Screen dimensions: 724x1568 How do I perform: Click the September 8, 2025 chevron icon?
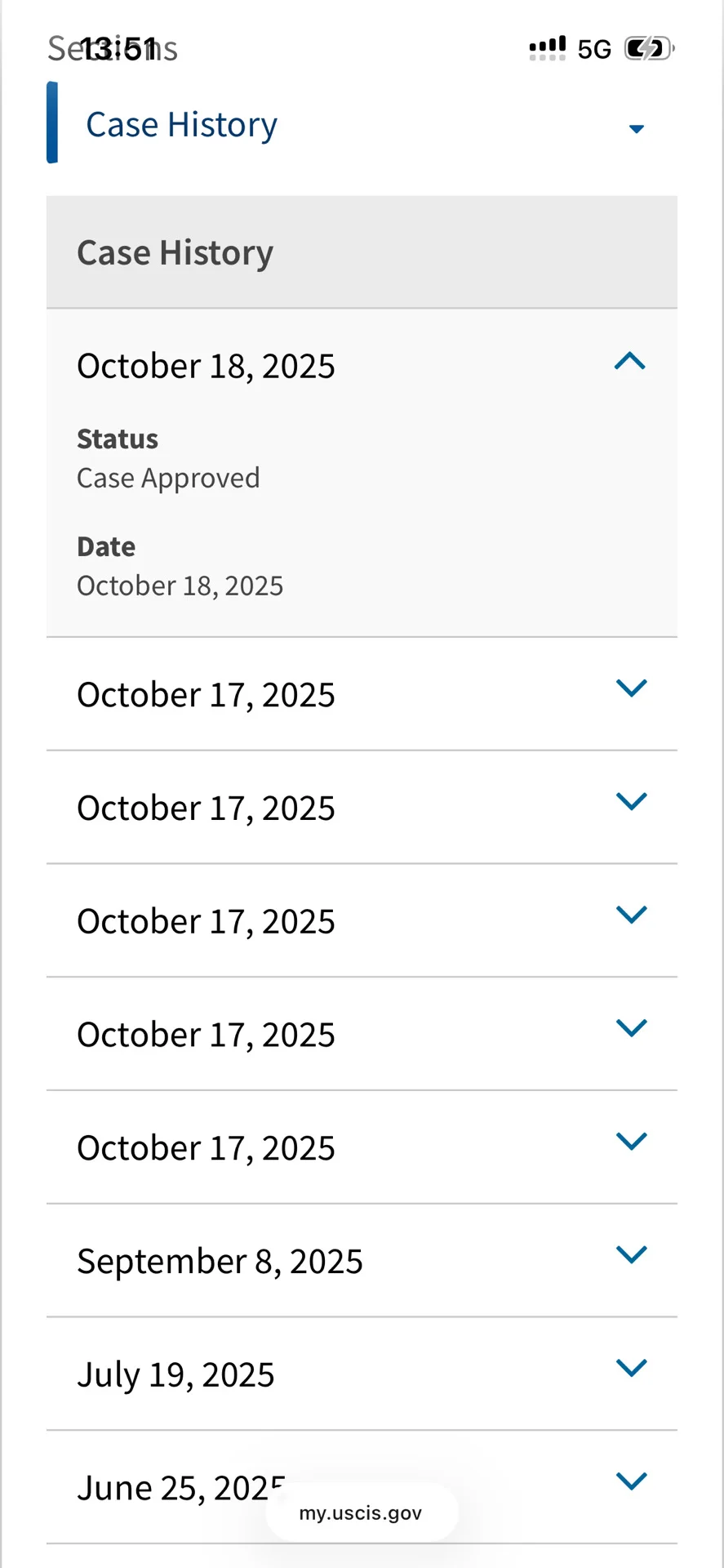[632, 1254]
